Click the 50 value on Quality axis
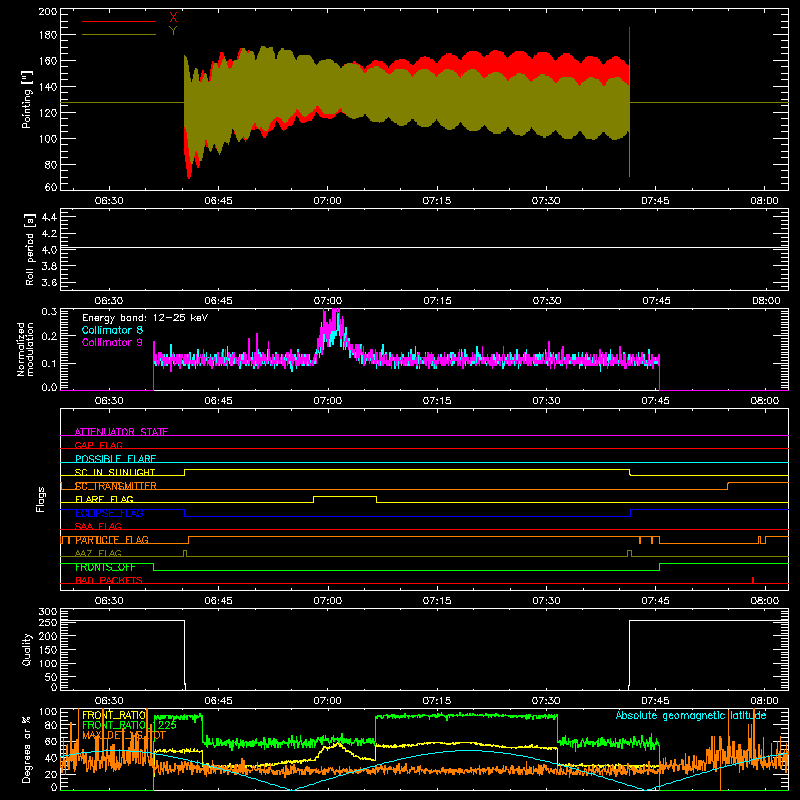The width and height of the screenshot is (800, 800). click(x=51, y=677)
